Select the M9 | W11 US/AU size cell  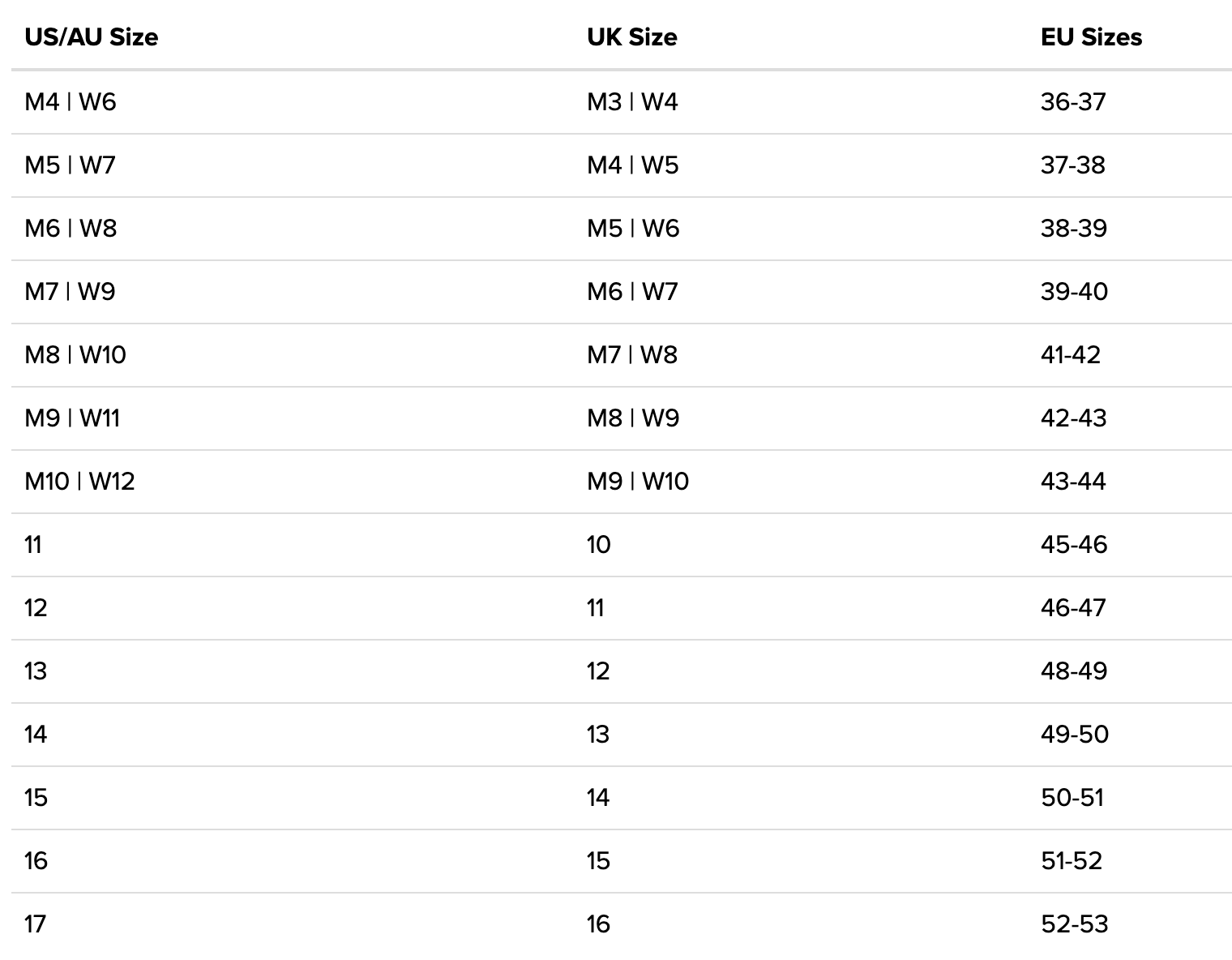tap(72, 418)
